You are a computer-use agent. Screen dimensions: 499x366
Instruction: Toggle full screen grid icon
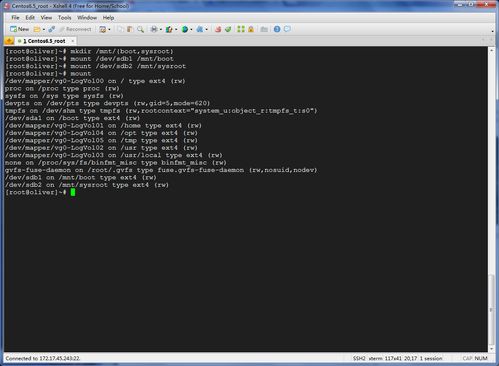(x=241, y=29)
